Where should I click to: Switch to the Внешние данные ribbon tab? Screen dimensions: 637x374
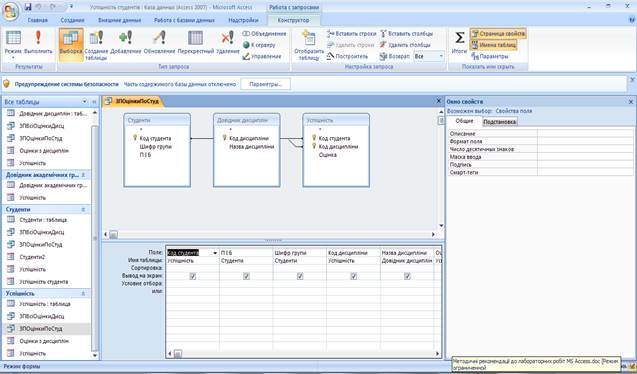(x=119, y=20)
